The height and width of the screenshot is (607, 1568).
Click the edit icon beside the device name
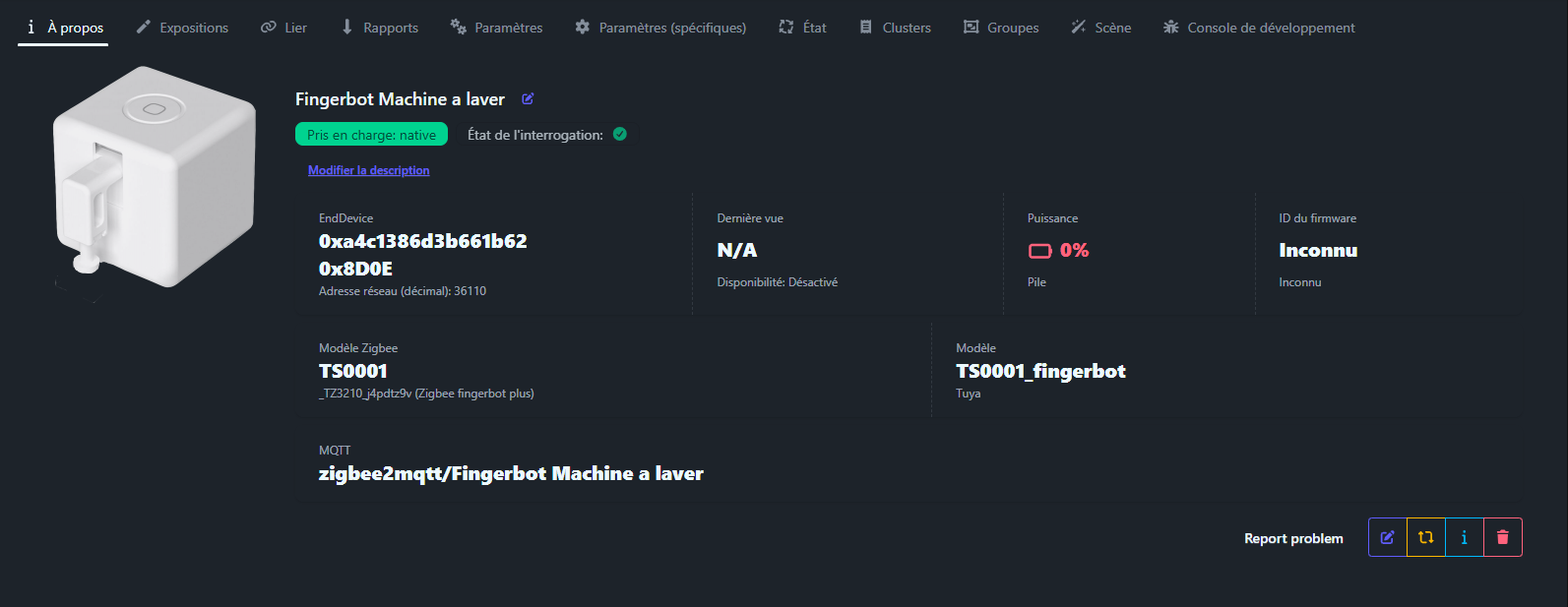[x=528, y=98]
